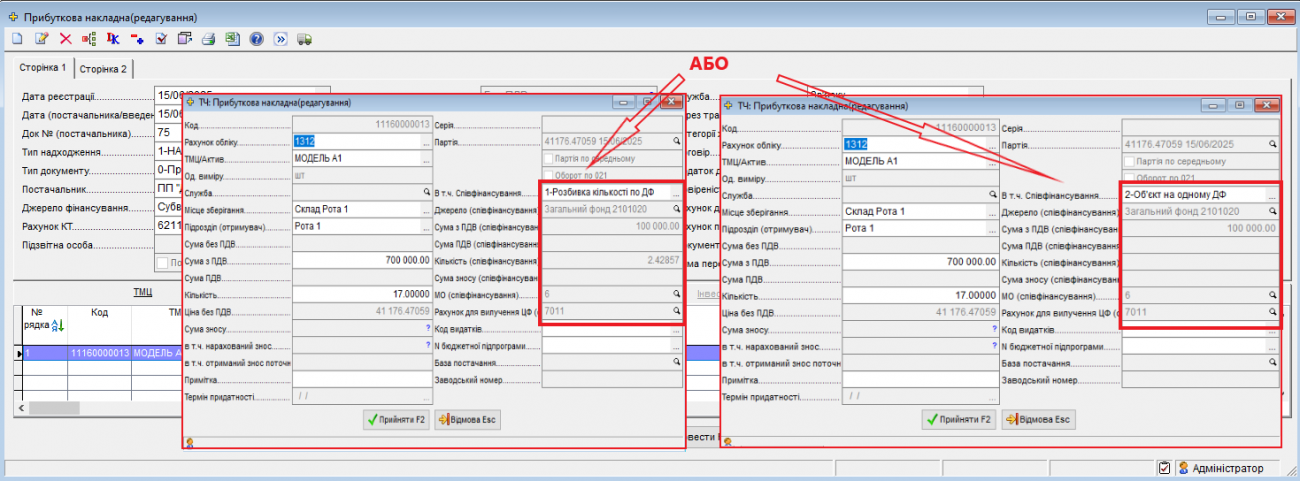Screen dimensions: 1300x481
Task: Open selector for '1-Розбивка кількості по ДФ' field
Action: (x=675, y=192)
